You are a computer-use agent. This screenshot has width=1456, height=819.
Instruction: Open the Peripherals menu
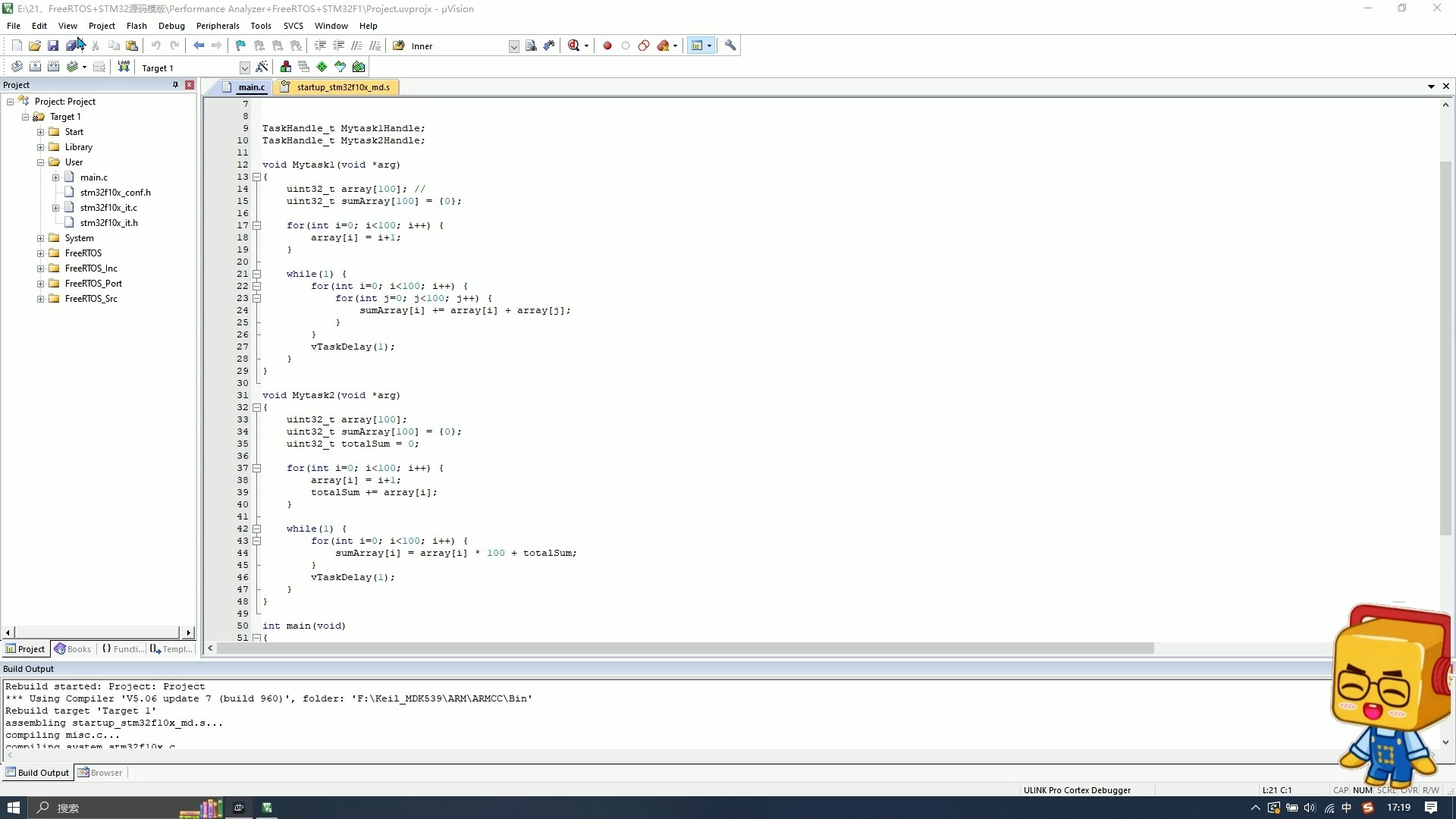217,25
